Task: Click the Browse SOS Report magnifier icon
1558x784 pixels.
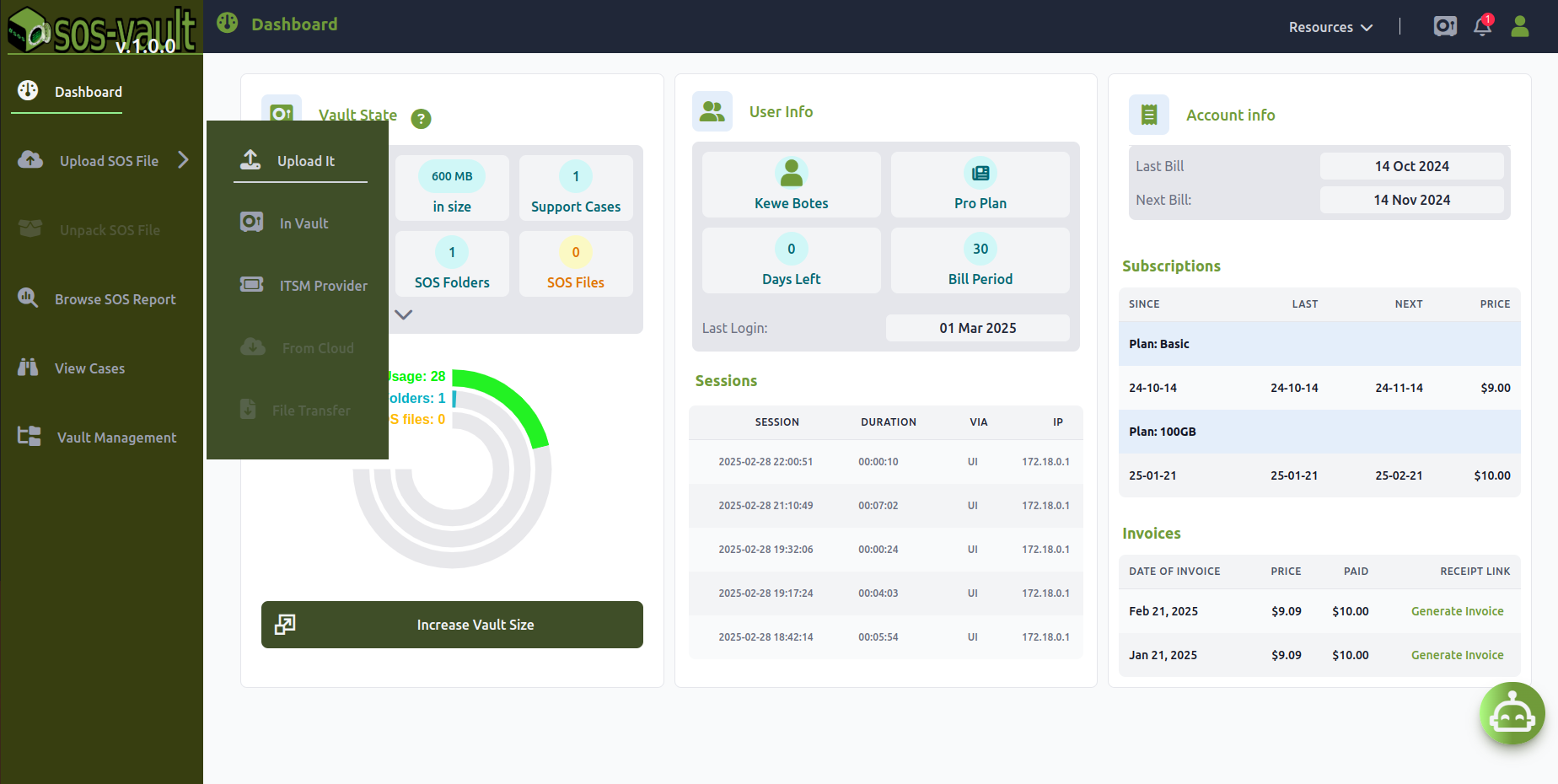Action: 28,298
